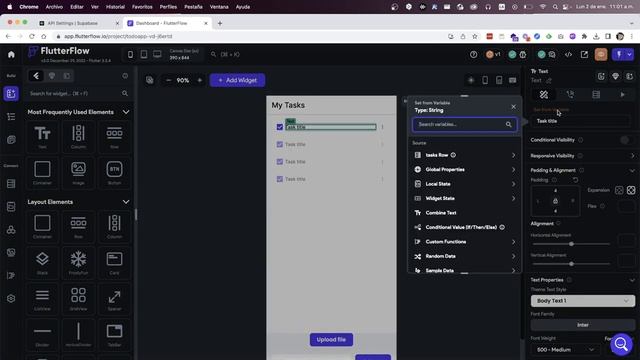Open the Body Text 1 style dropdown
640x360 pixels.
click(583, 301)
